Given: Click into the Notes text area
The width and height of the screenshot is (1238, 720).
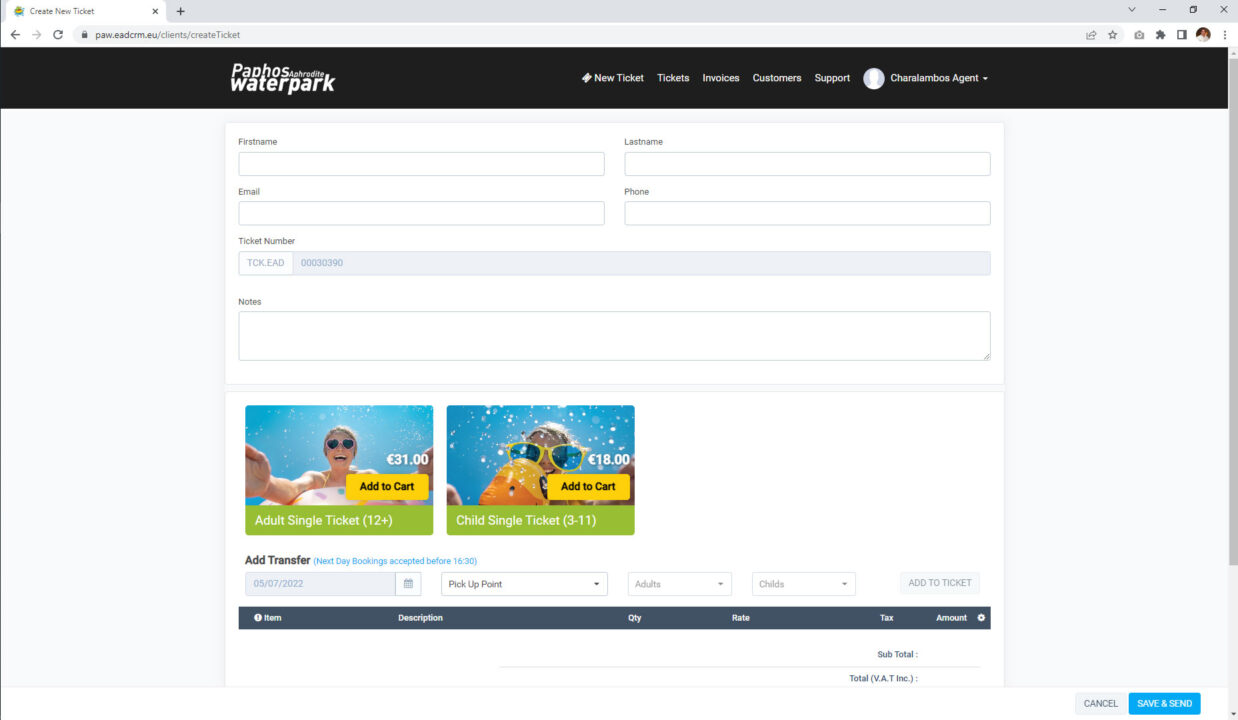Looking at the screenshot, I should tap(614, 336).
